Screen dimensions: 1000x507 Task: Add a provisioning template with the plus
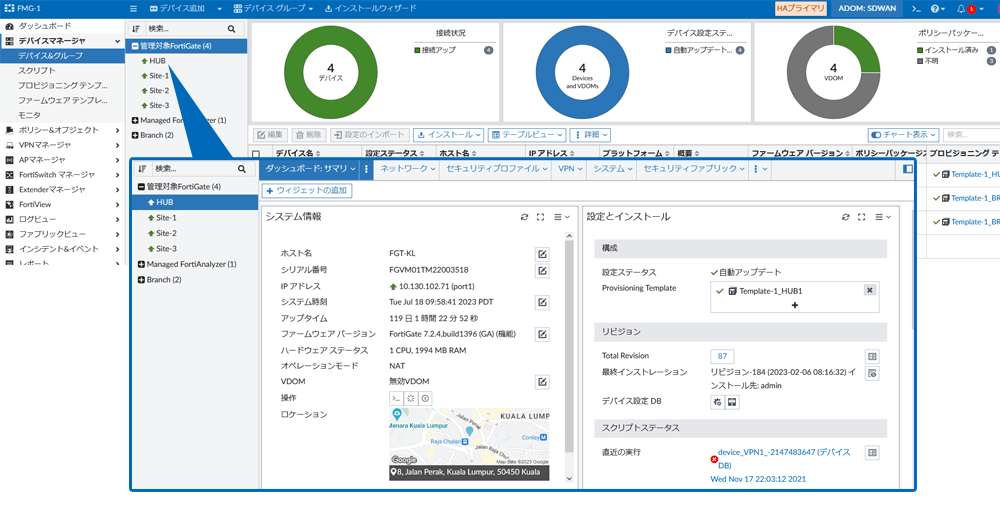point(795,305)
